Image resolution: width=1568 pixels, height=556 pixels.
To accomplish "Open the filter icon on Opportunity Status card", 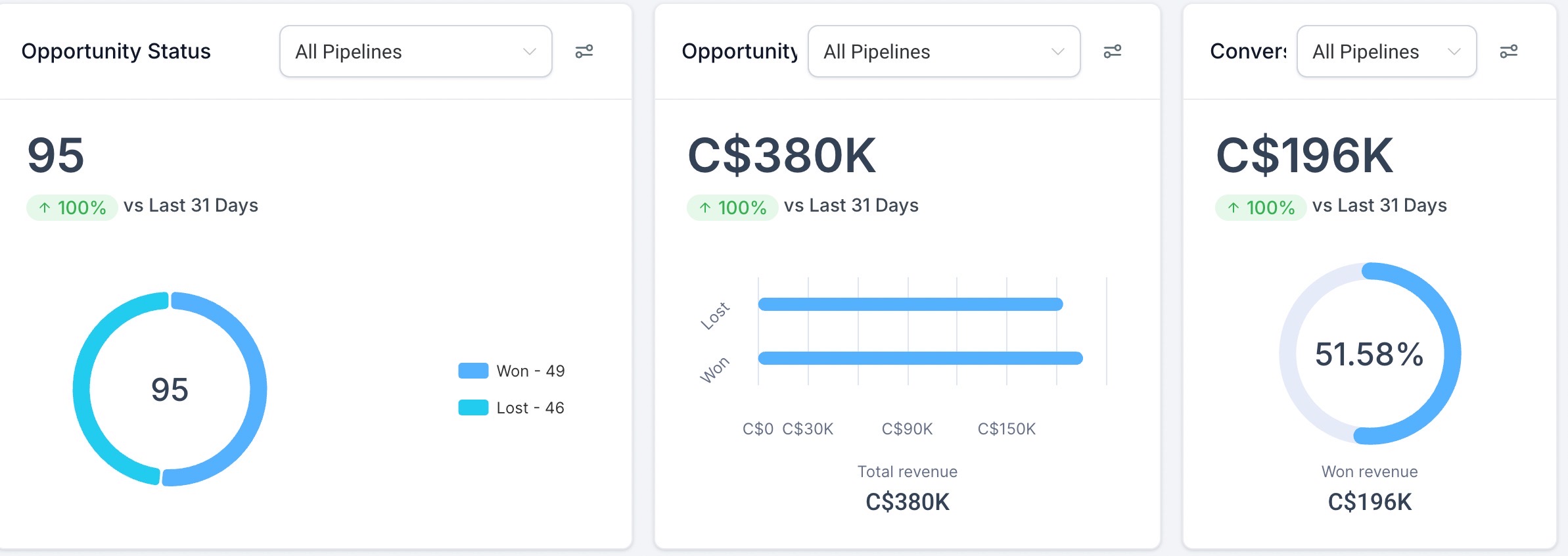I will 584,51.
